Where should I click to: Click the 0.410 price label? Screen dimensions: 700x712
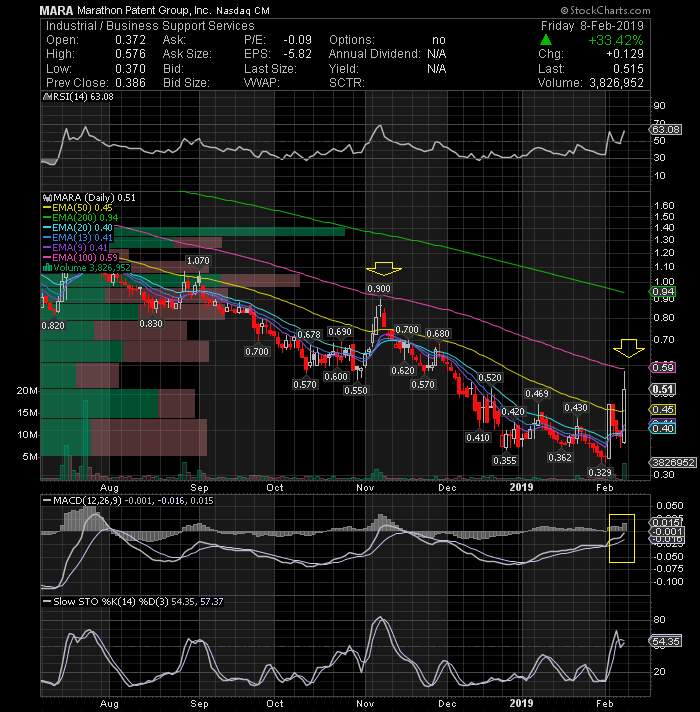[478, 438]
